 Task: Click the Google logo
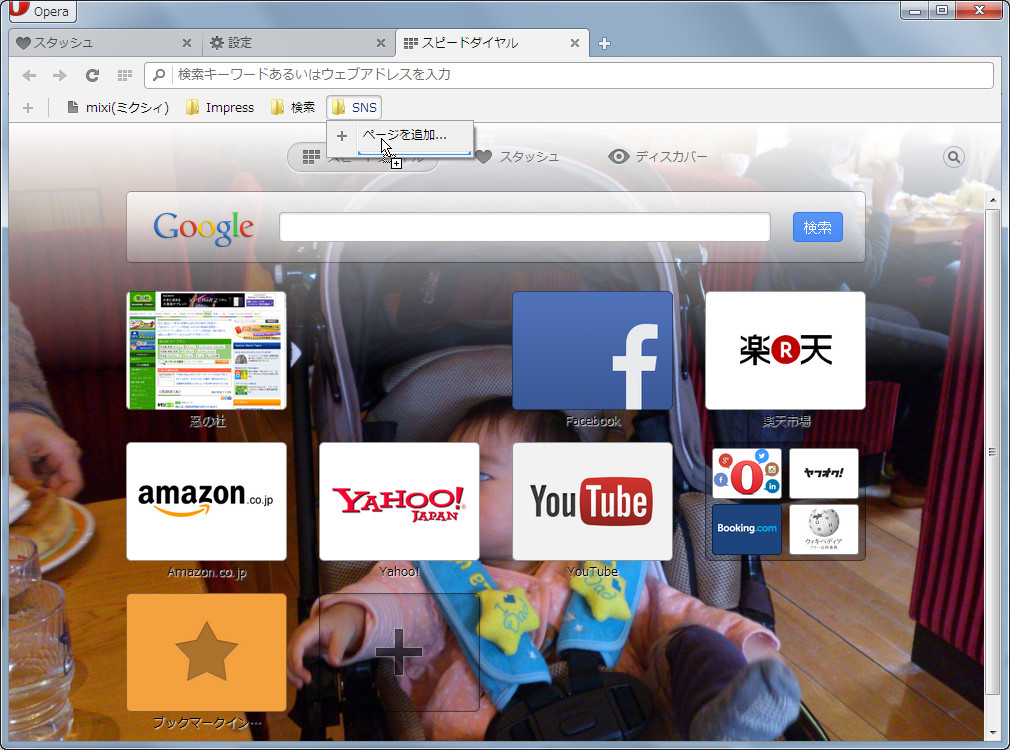[204, 227]
